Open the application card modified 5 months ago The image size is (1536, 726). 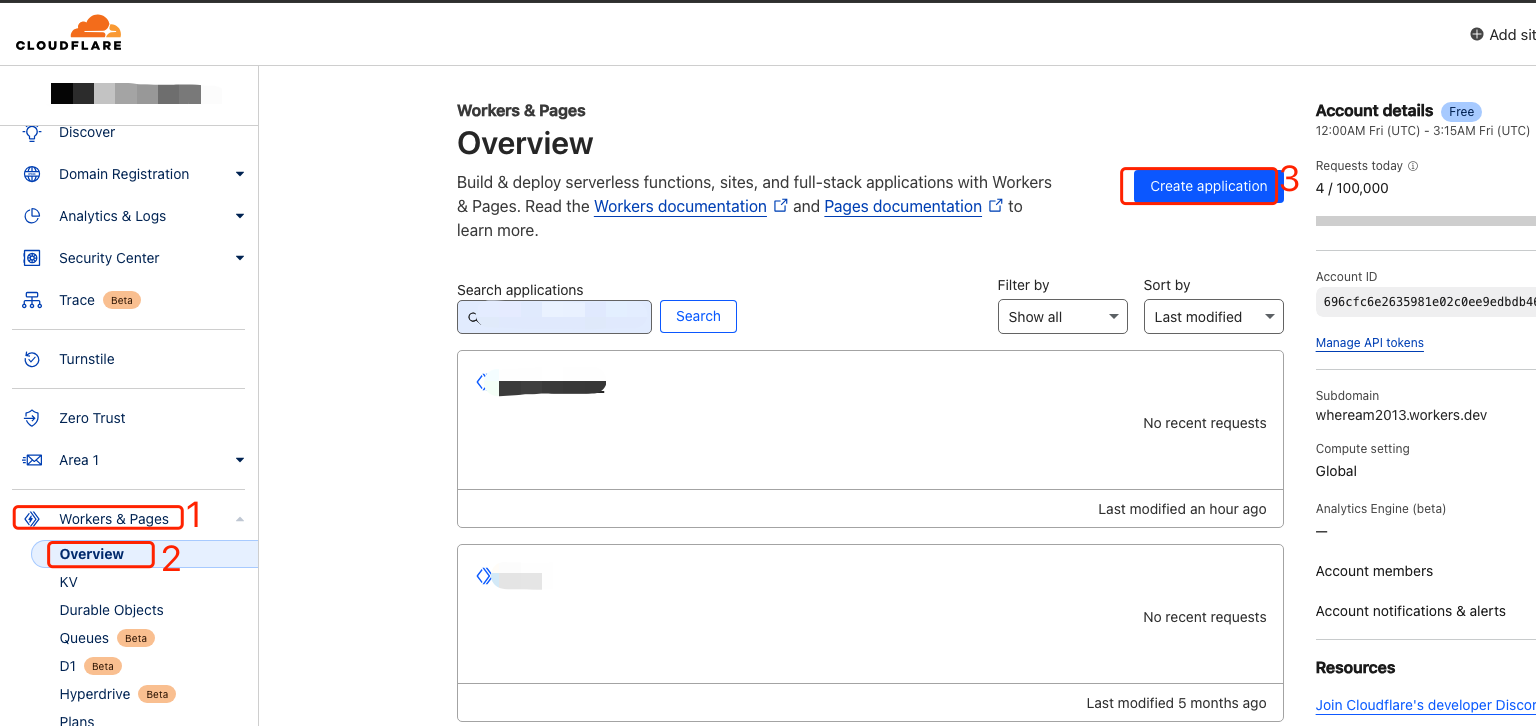(870, 633)
